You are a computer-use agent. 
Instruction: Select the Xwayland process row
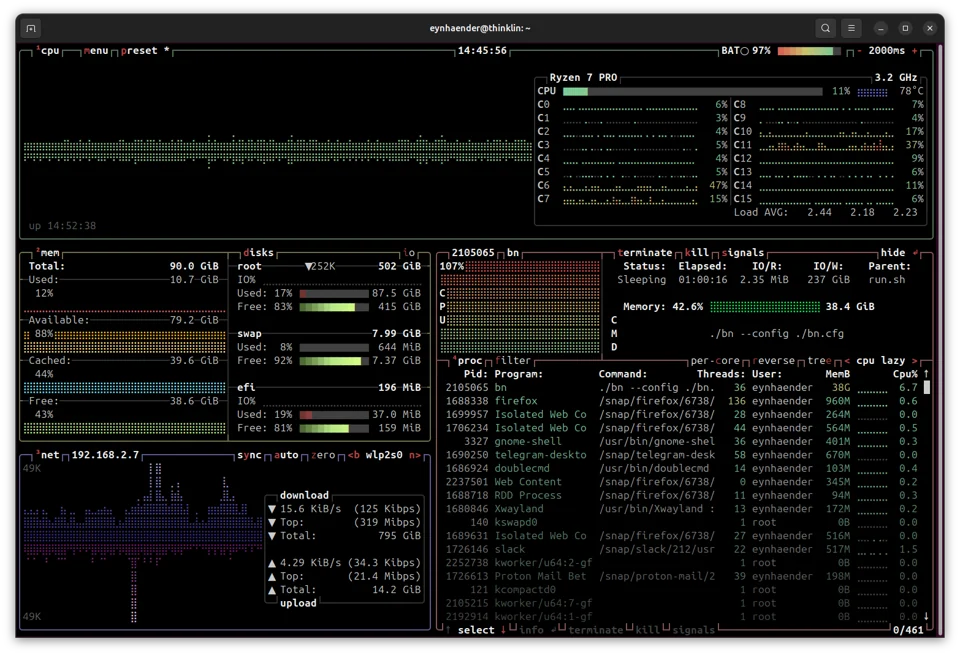[681, 509]
